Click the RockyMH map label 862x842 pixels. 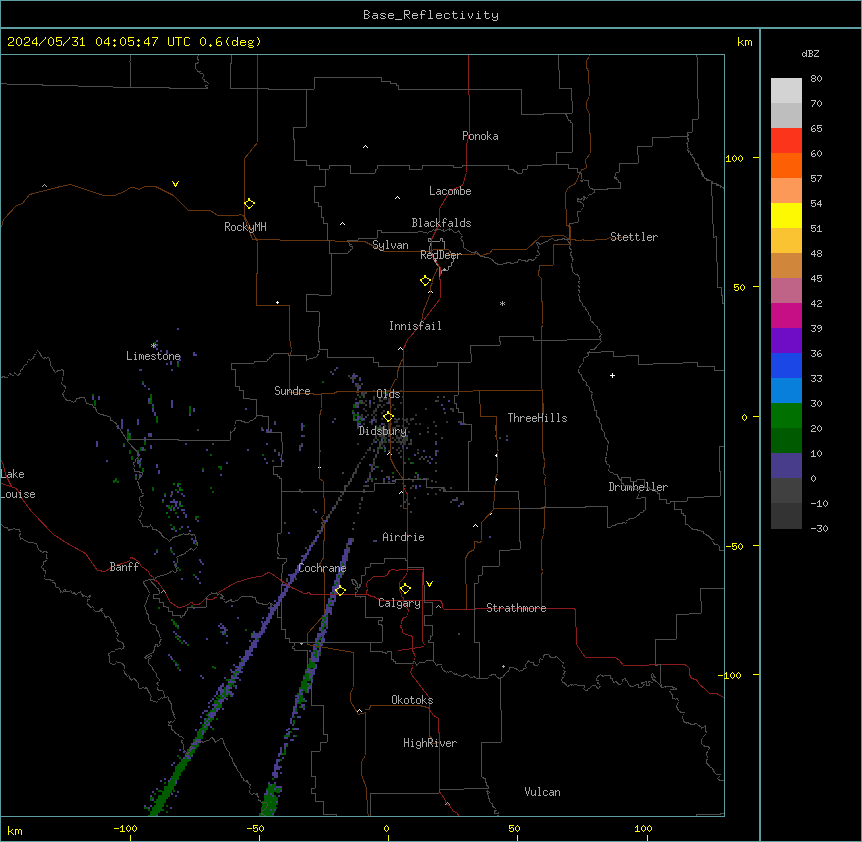tap(245, 227)
